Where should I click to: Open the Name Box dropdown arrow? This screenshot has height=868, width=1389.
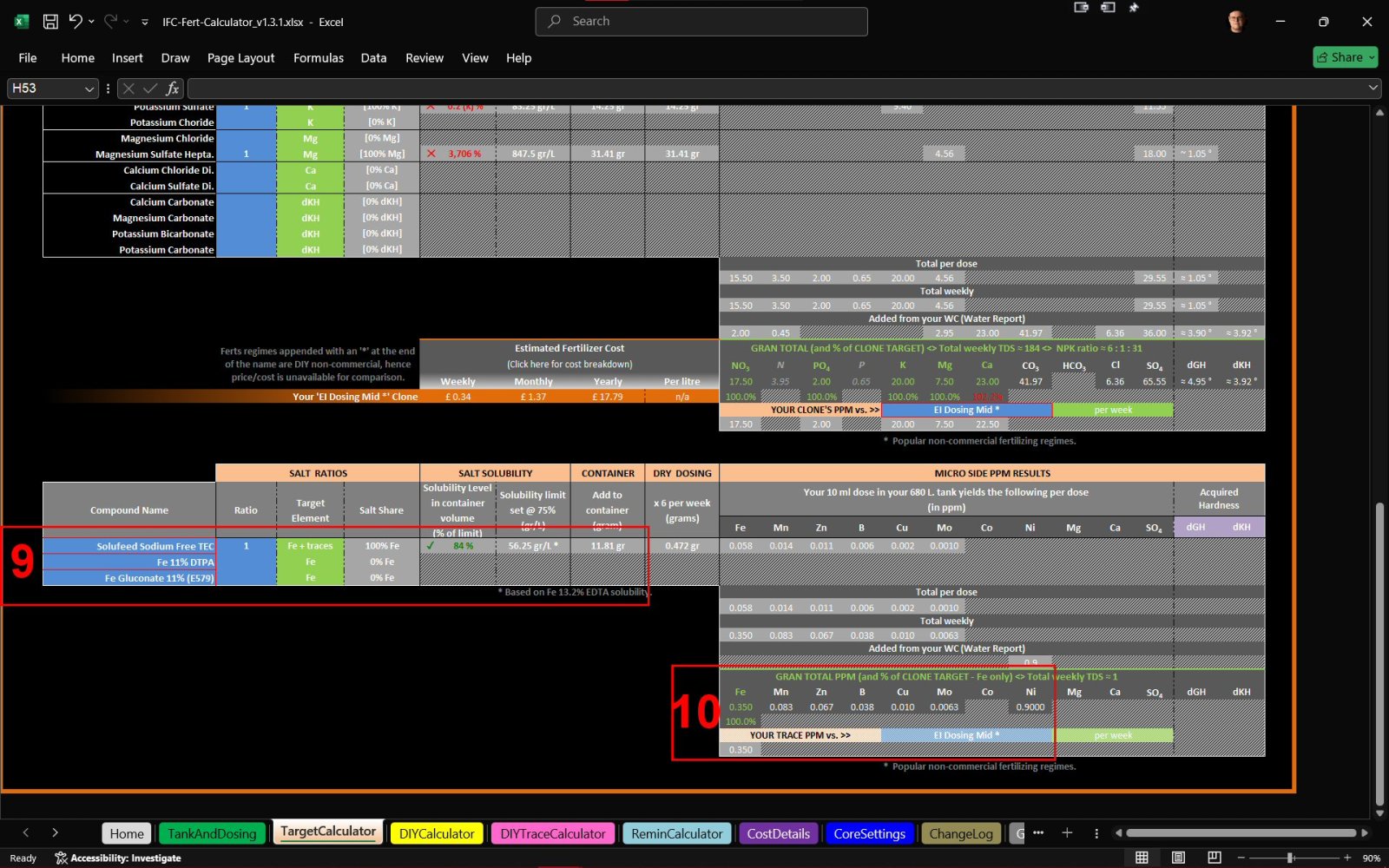[89, 89]
